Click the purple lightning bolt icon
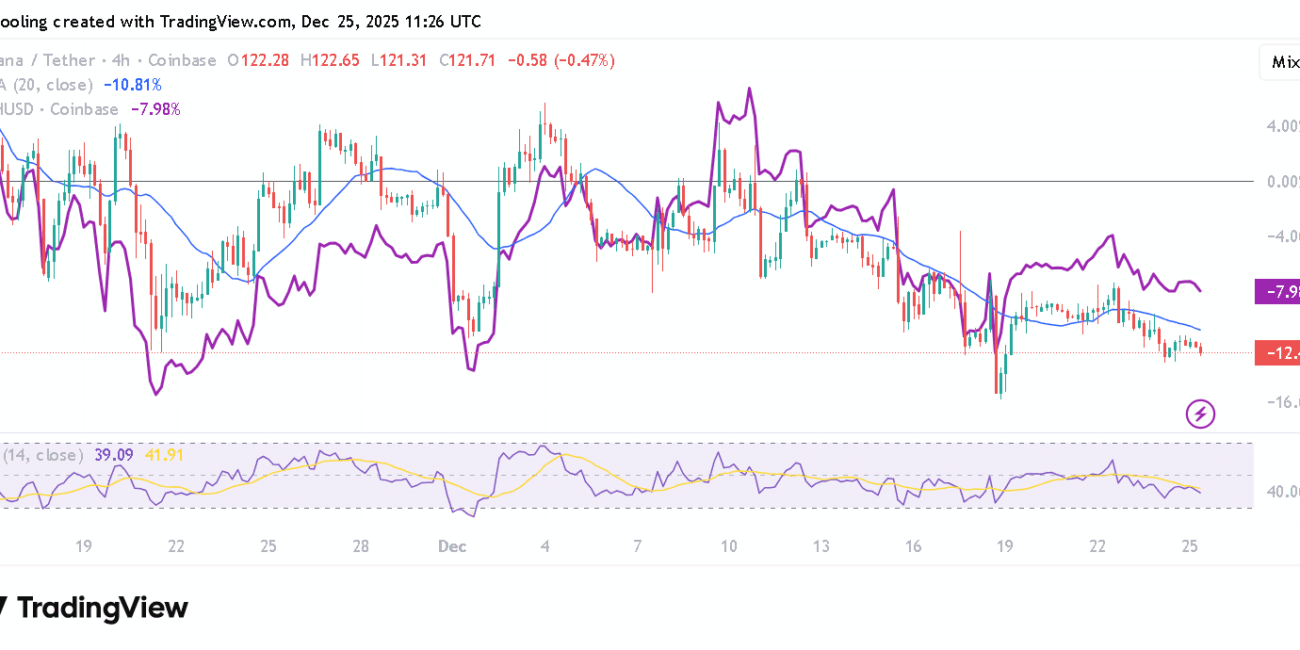1300x650 pixels. click(1200, 413)
